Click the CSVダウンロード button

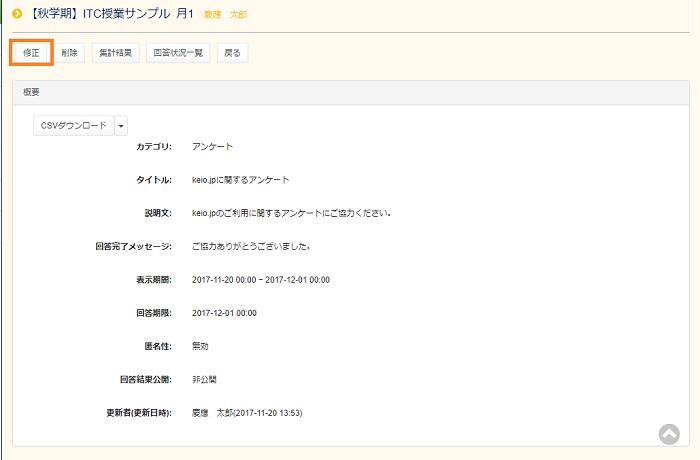[x=73, y=125]
